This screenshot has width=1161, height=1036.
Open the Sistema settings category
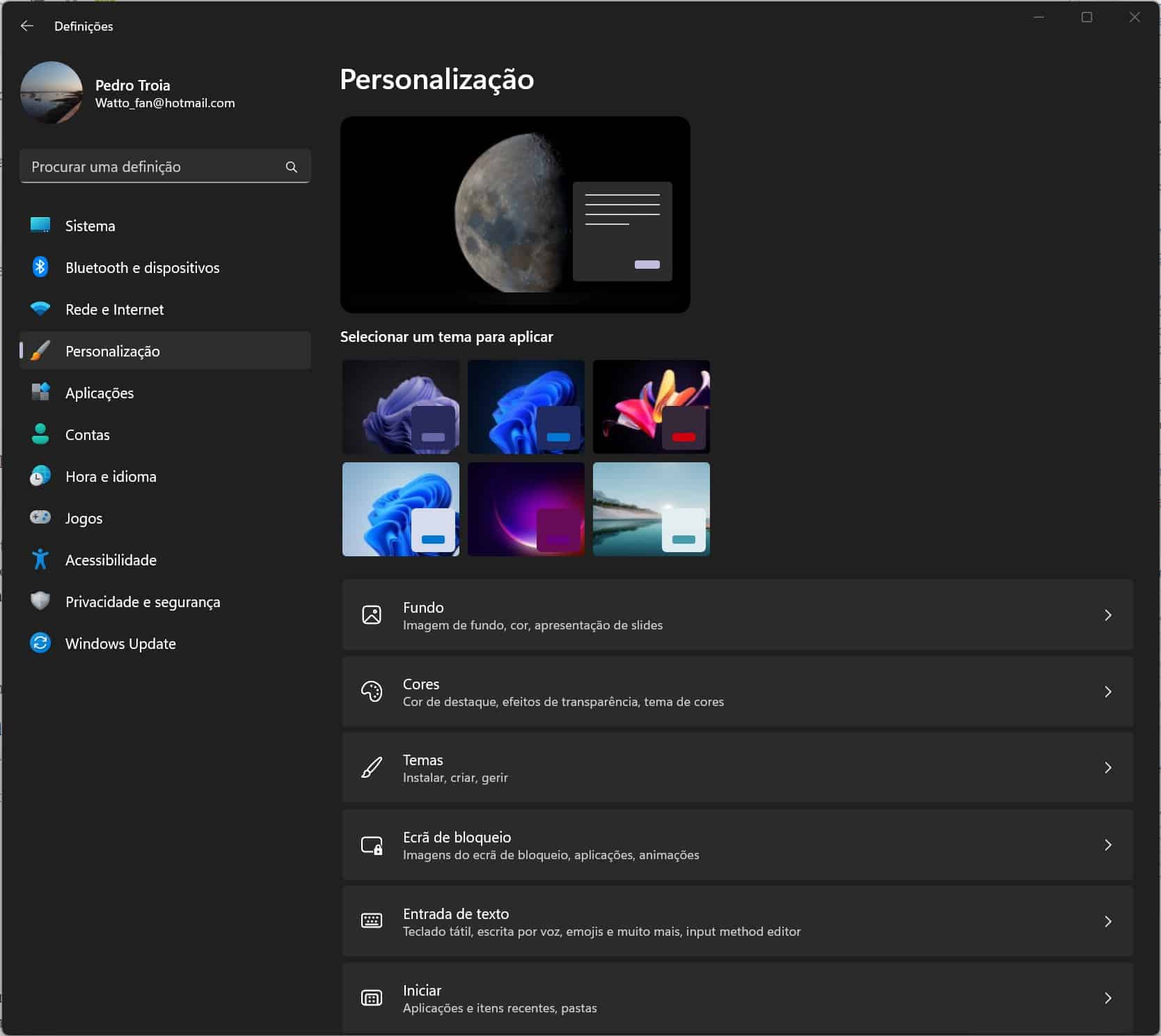point(90,226)
